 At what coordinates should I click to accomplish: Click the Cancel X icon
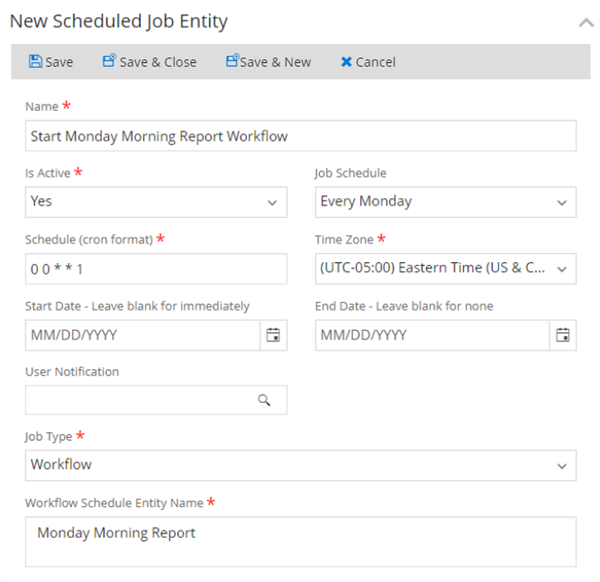point(346,62)
